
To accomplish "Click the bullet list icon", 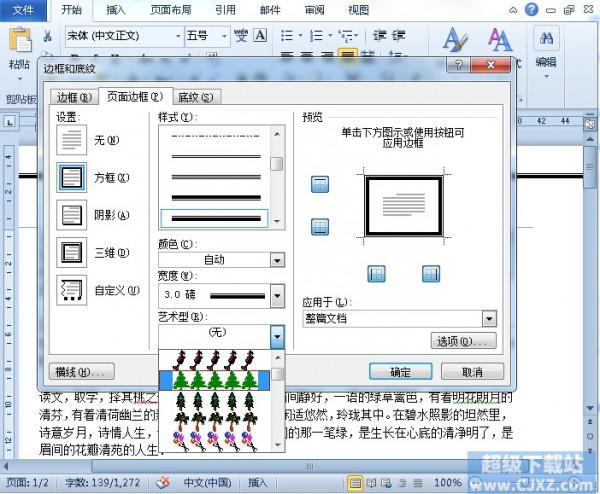I will point(287,36).
